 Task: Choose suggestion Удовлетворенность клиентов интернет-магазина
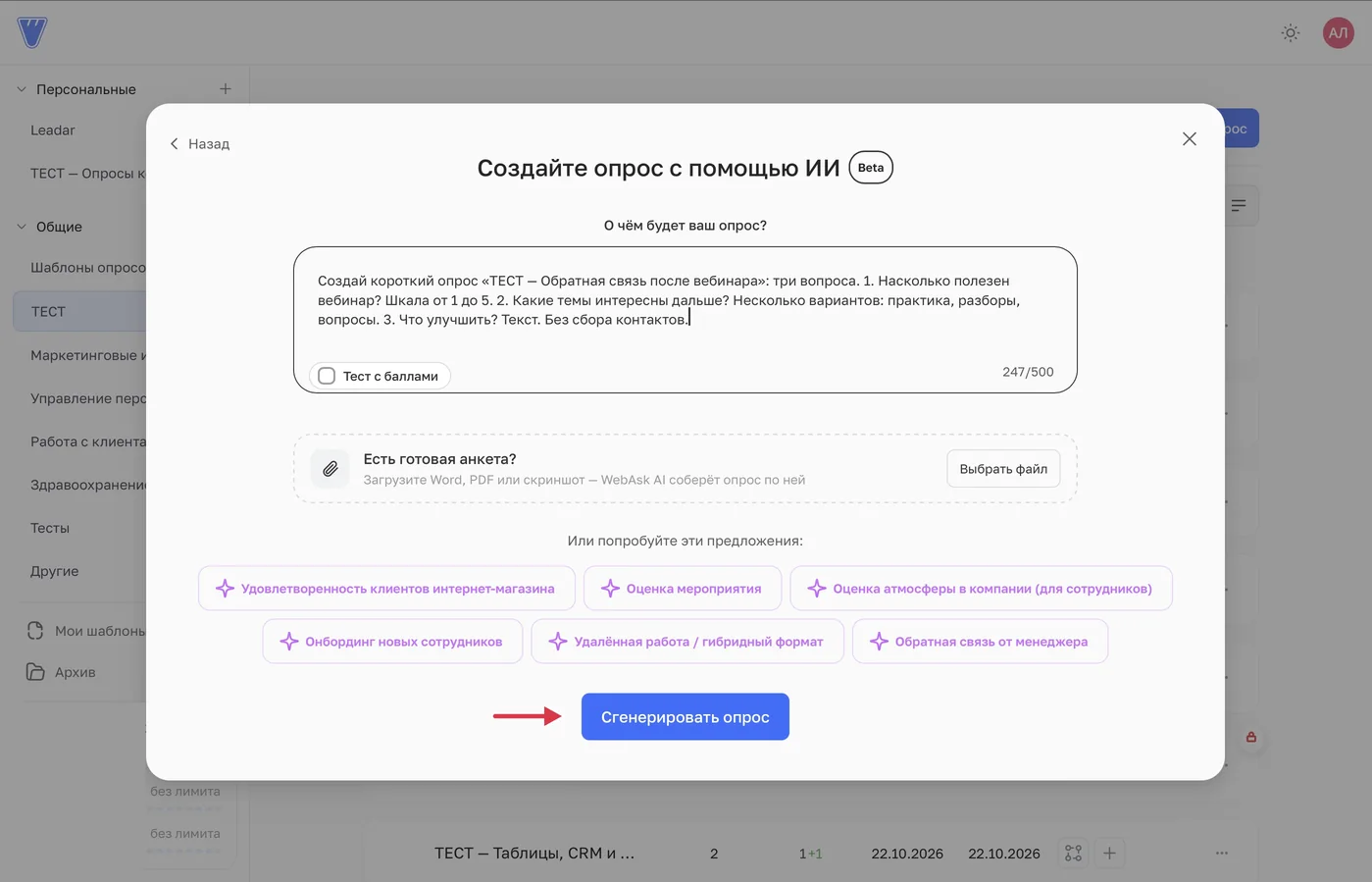click(x=386, y=589)
